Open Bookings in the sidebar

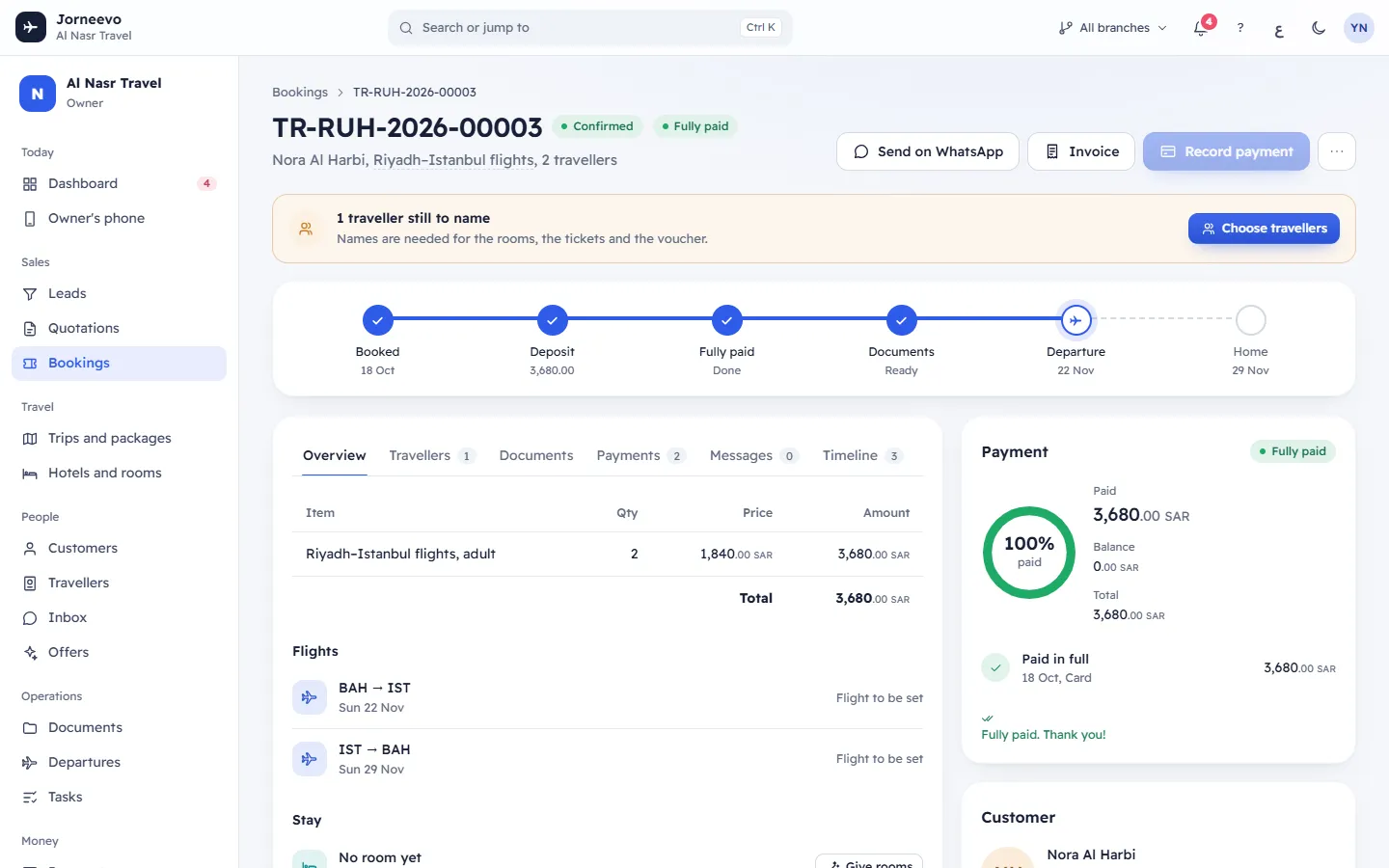point(119,363)
